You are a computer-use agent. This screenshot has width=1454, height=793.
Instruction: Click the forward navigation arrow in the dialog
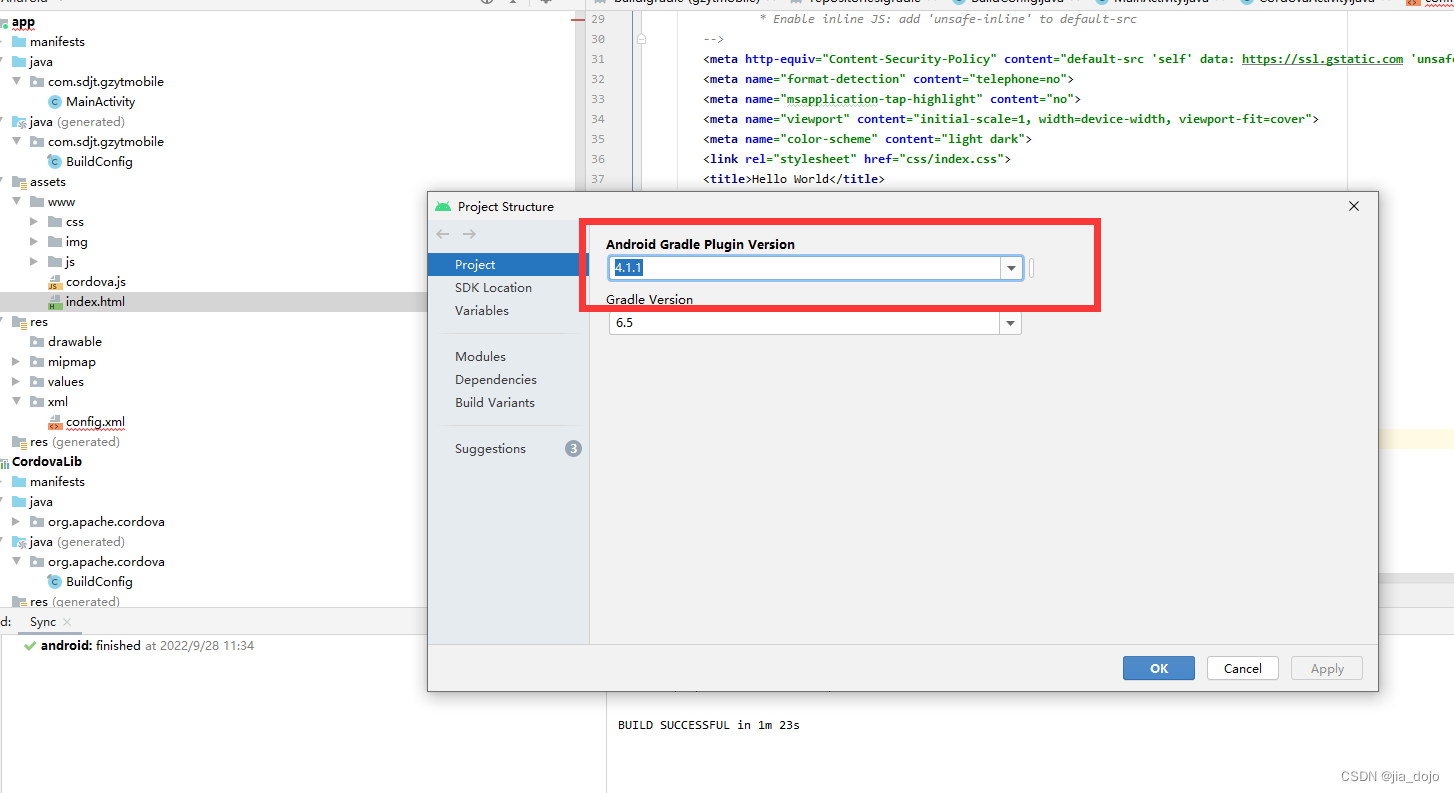(468, 234)
